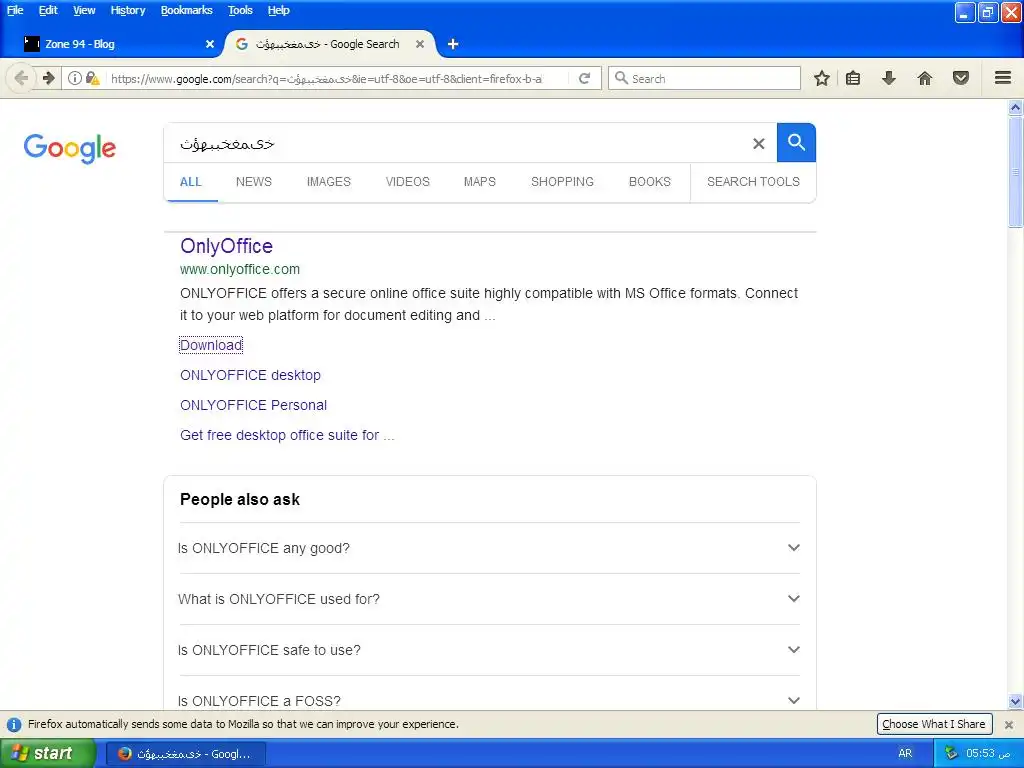The image size is (1024, 768).
Task: Go back using the back arrow button
Action: [x=21, y=78]
